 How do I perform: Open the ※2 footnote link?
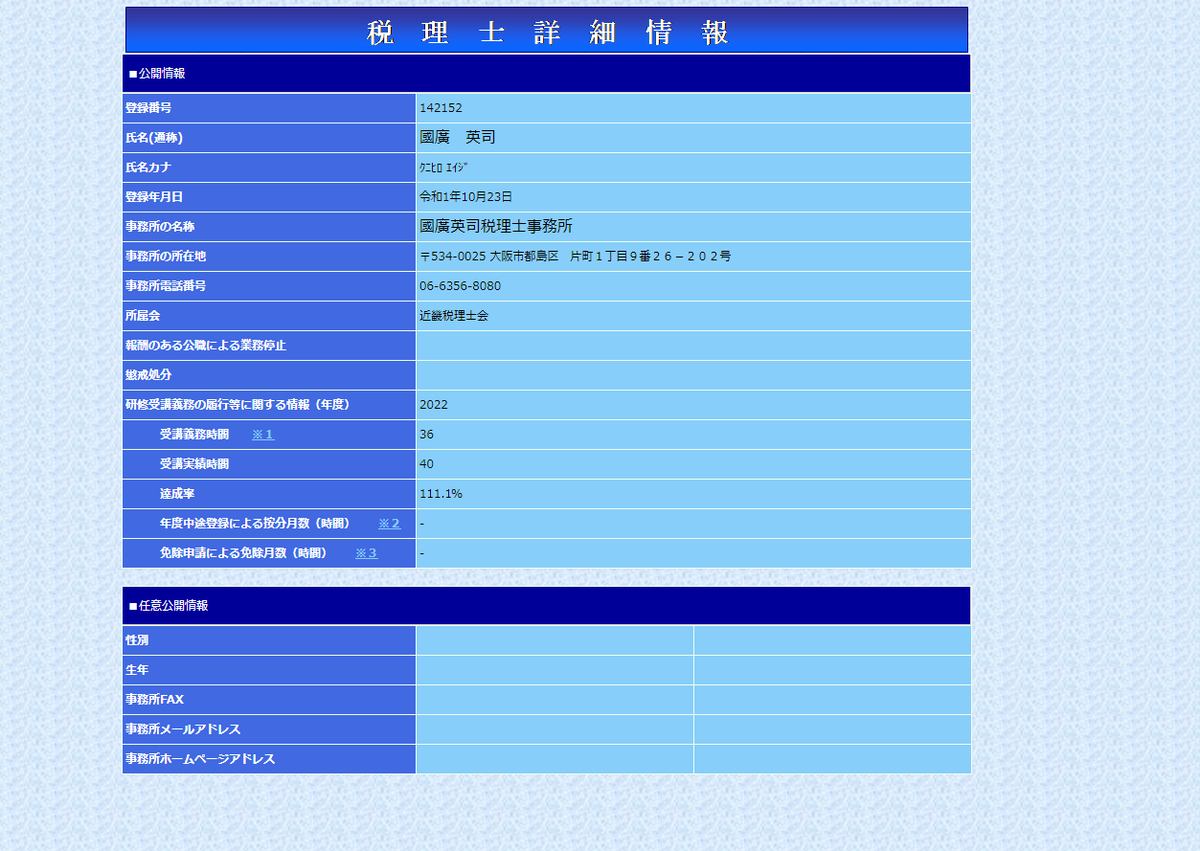tap(389, 524)
